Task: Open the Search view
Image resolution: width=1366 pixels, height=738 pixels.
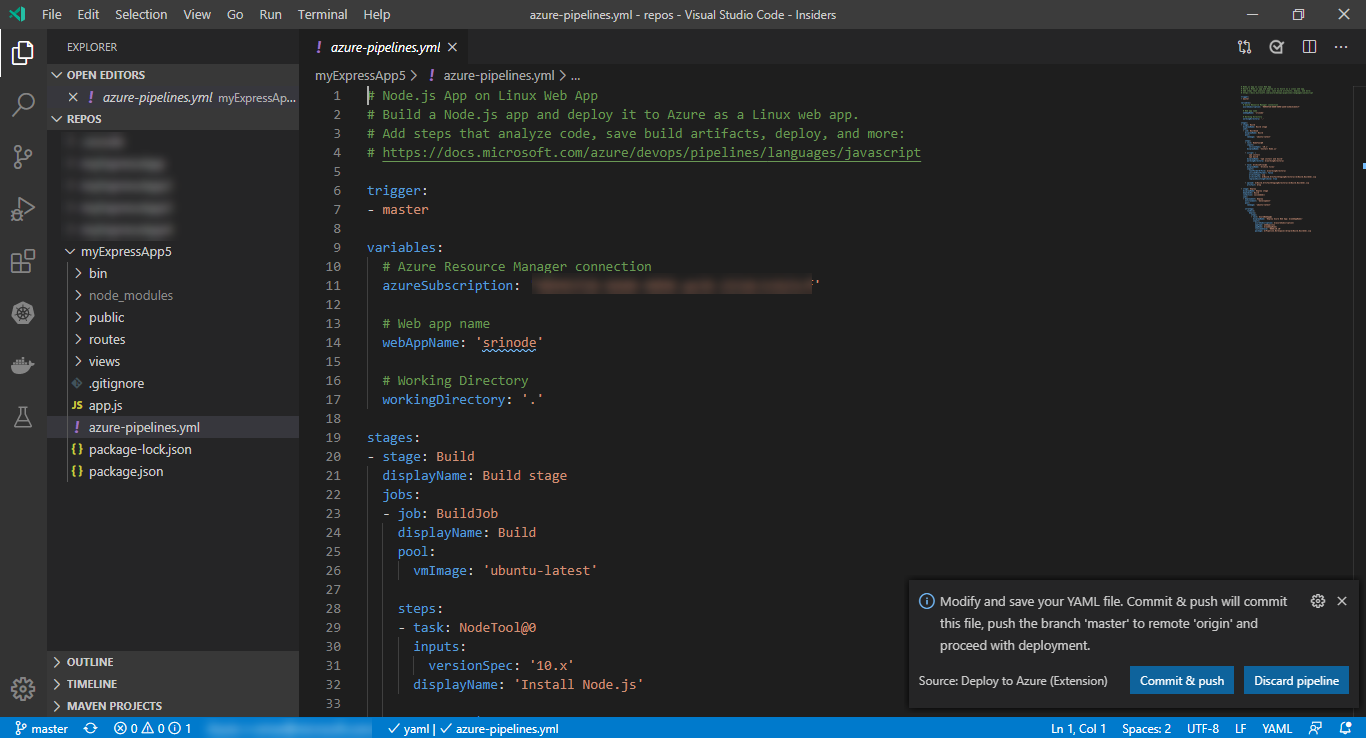Action: pyautogui.click(x=22, y=104)
